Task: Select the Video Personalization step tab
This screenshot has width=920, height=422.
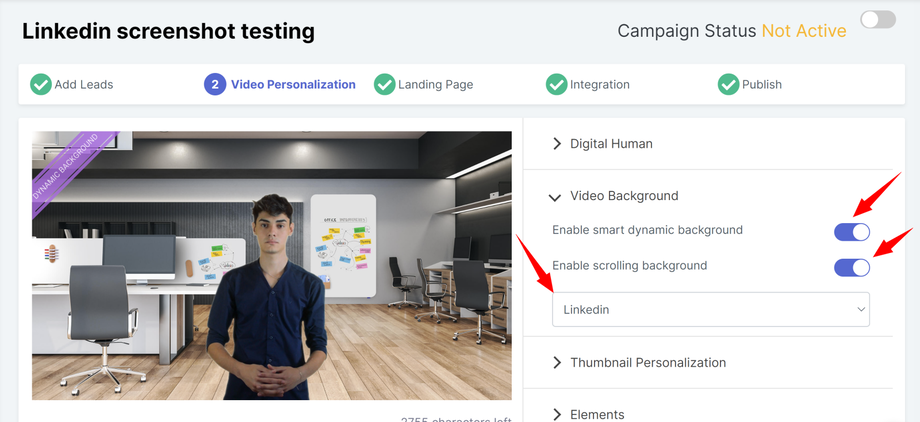Action: click(x=293, y=85)
